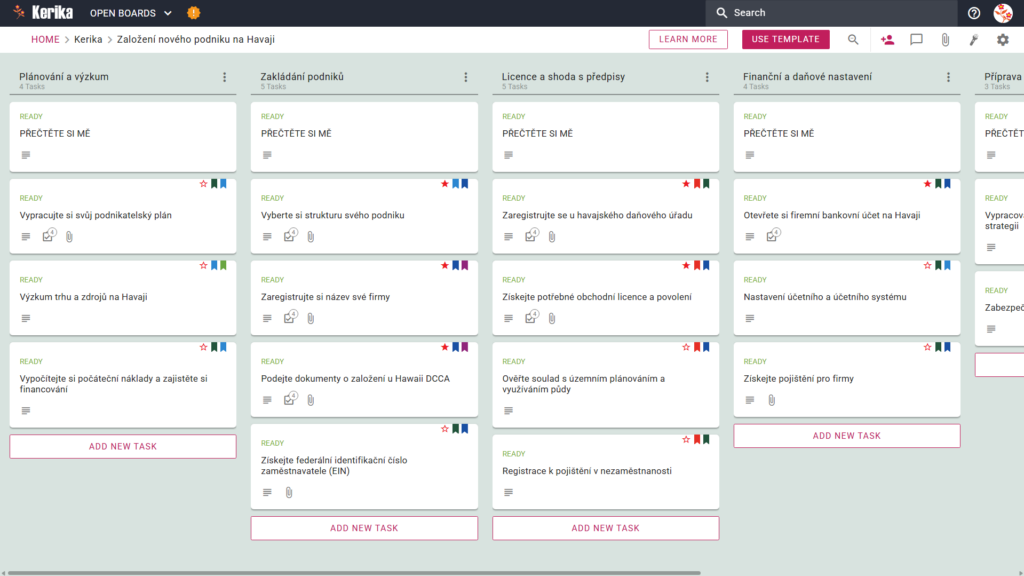Click the horizontal board scrollbar
The image size is (1024, 576).
pos(355,573)
